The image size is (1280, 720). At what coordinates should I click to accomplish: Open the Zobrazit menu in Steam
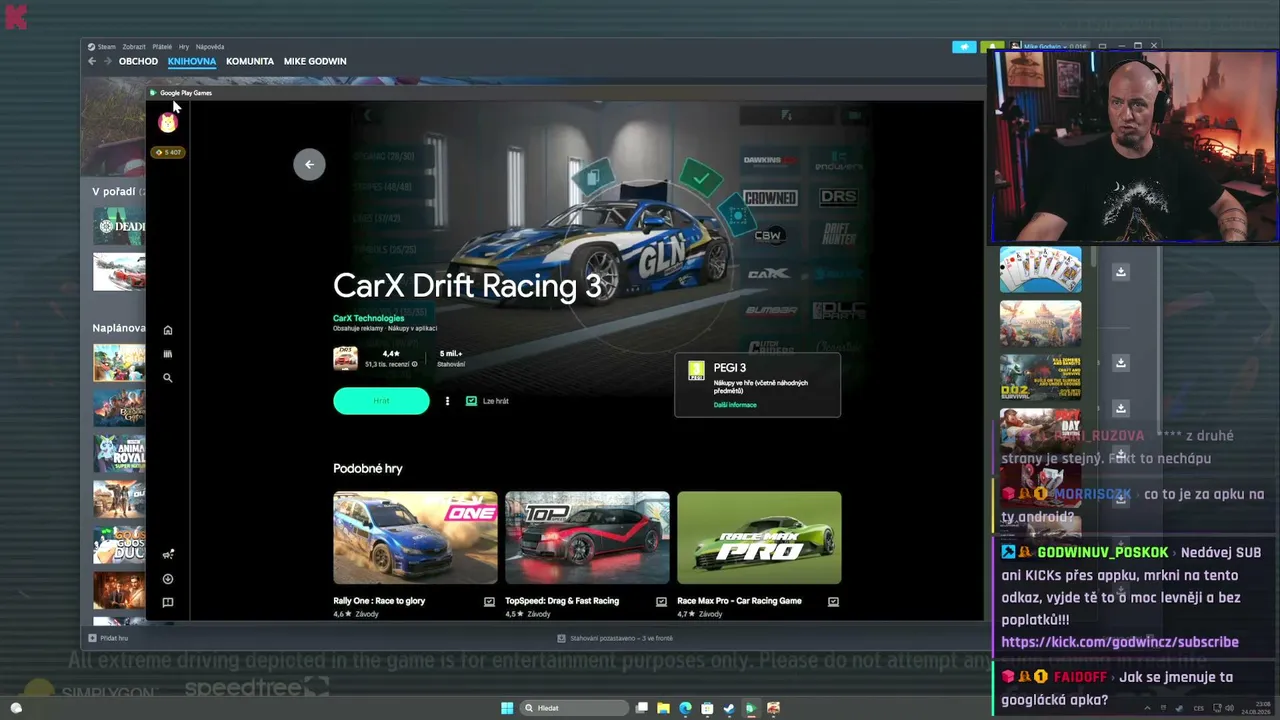pos(134,47)
